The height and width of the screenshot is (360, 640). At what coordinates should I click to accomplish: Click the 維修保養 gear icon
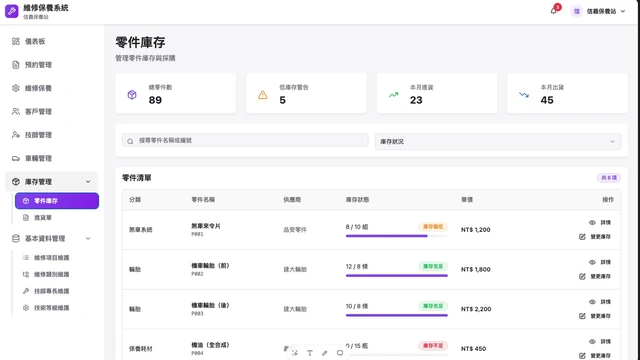(x=16, y=88)
